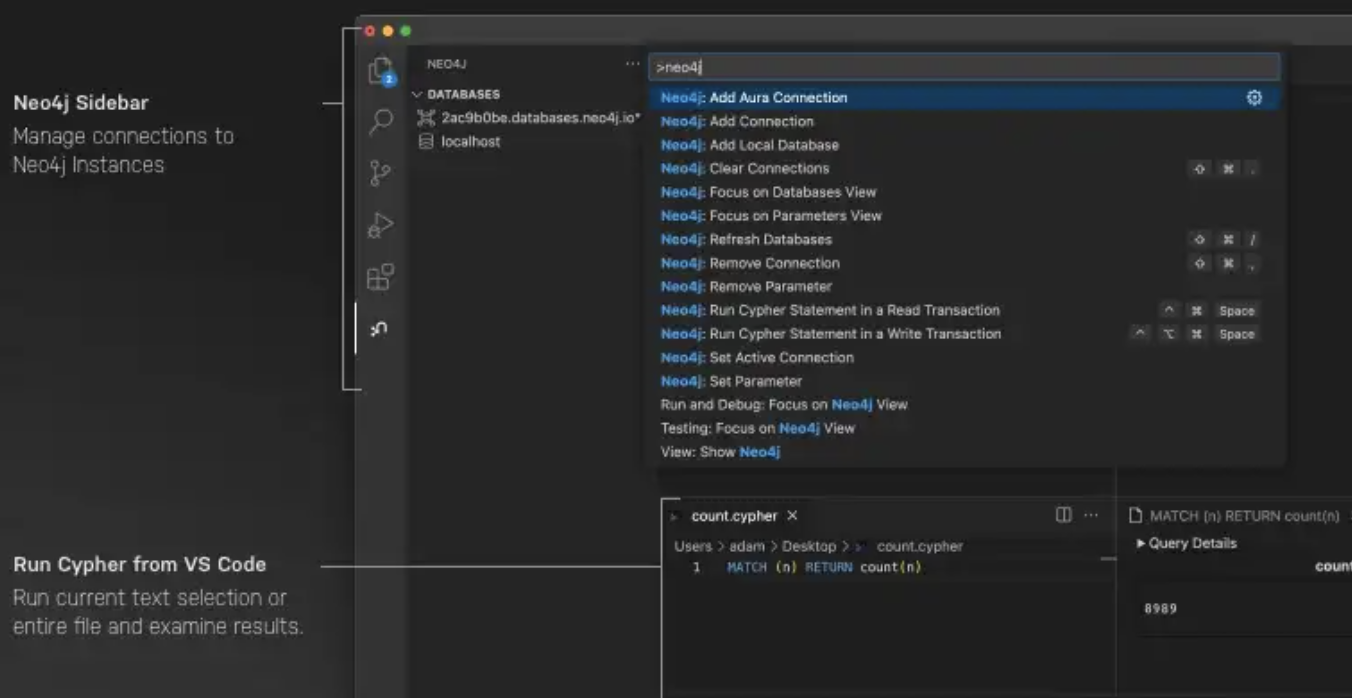
Task: Select Neo4j: Add Connection command
Action: pos(965,121)
